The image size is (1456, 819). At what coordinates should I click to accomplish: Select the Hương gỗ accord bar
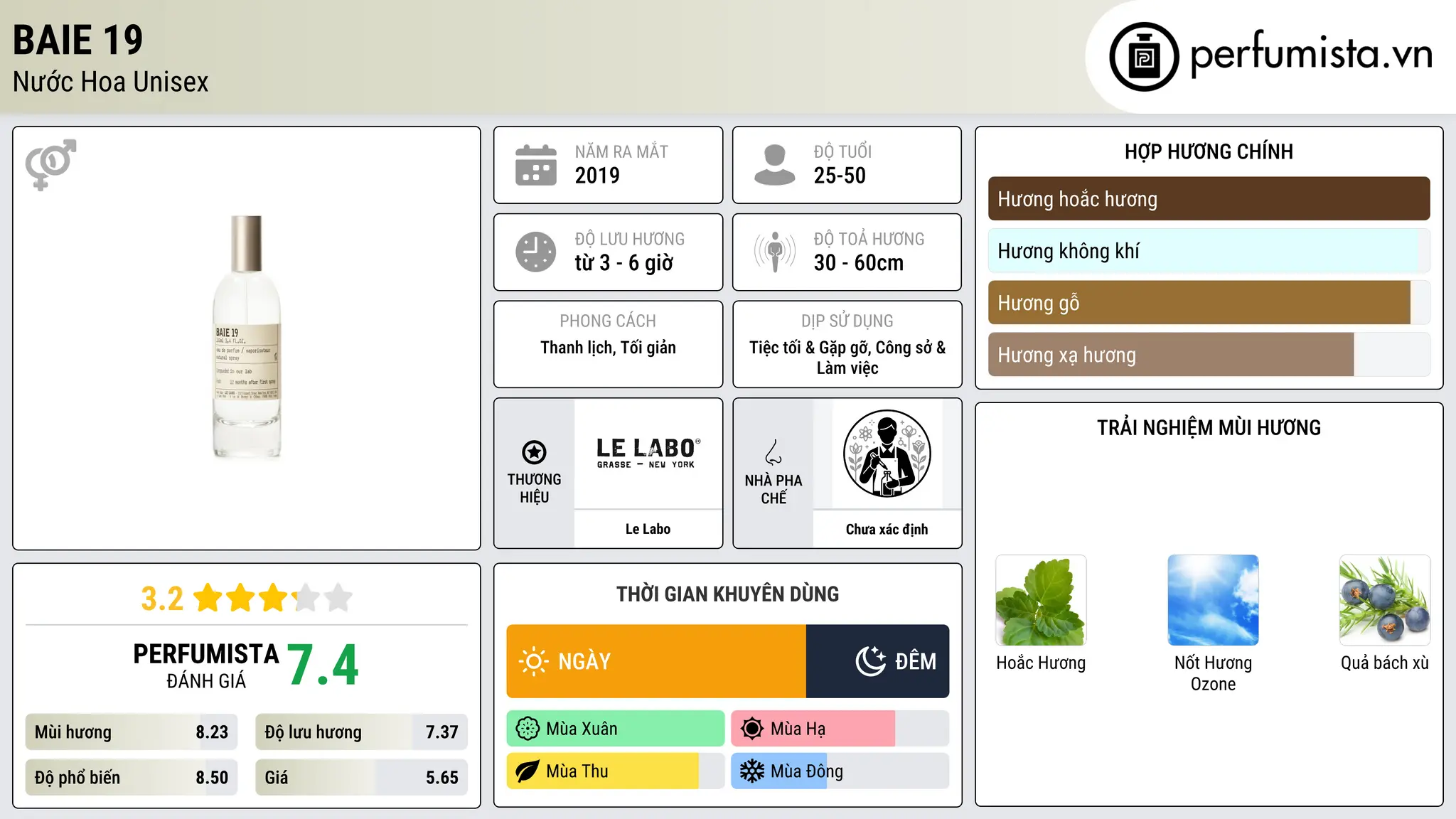click(1209, 303)
